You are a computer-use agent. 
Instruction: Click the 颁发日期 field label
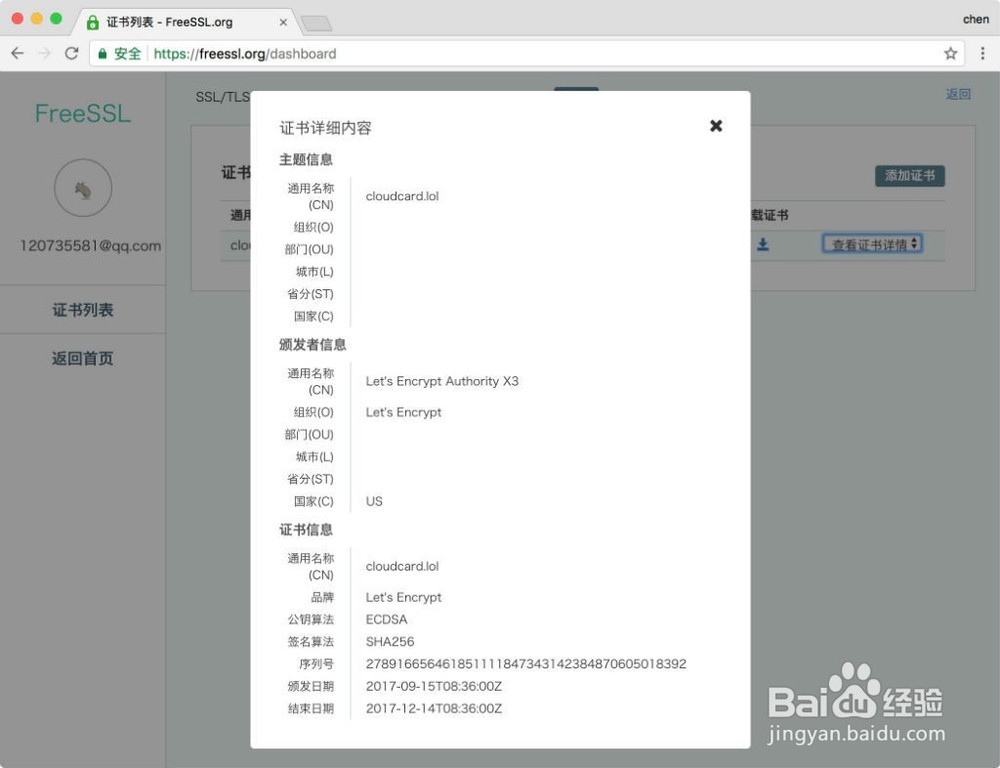(311, 686)
